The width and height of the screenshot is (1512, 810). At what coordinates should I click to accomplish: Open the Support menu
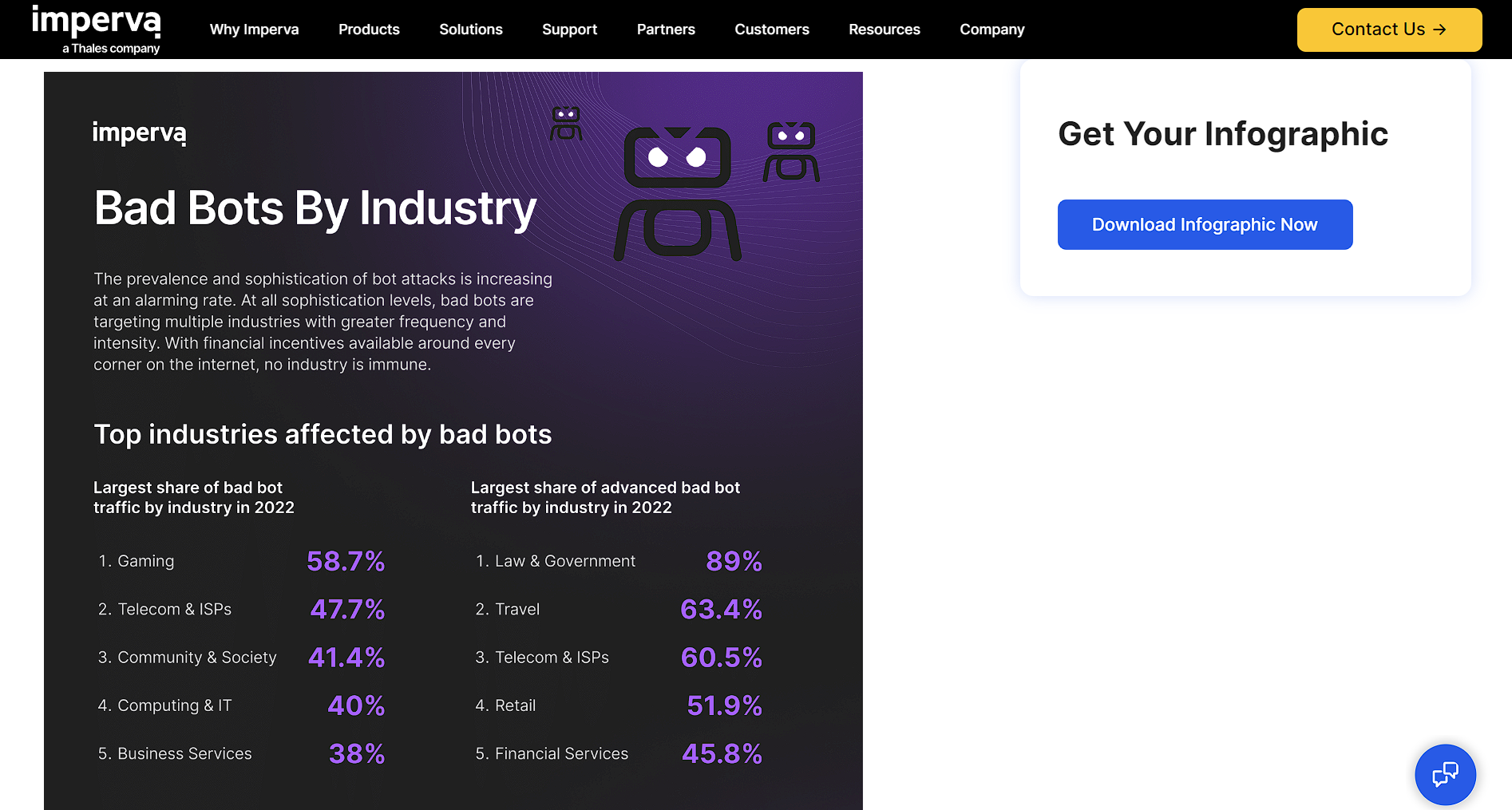coord(569,30)
